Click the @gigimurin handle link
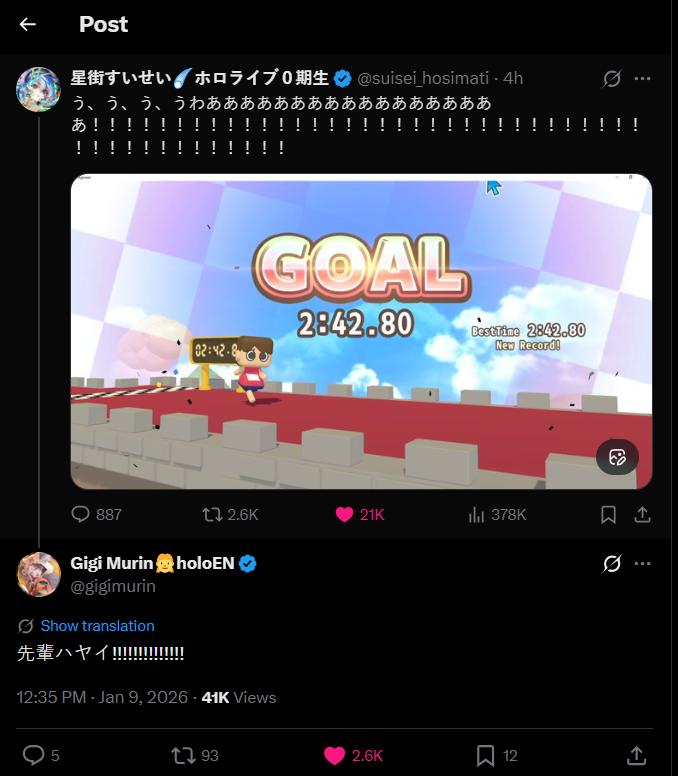The height and width of the screenshot is (776, 678). (x=113, y=586)
